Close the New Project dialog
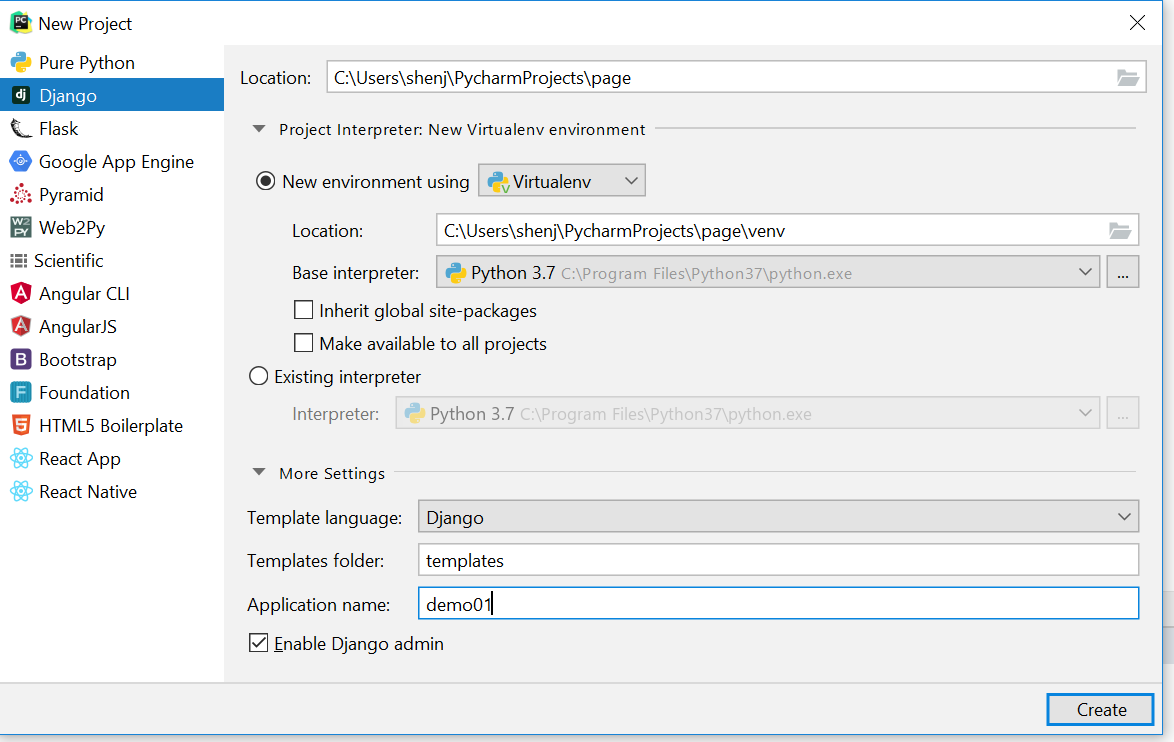This screenshot has height=742, width=1174. tap(1137, 22)
